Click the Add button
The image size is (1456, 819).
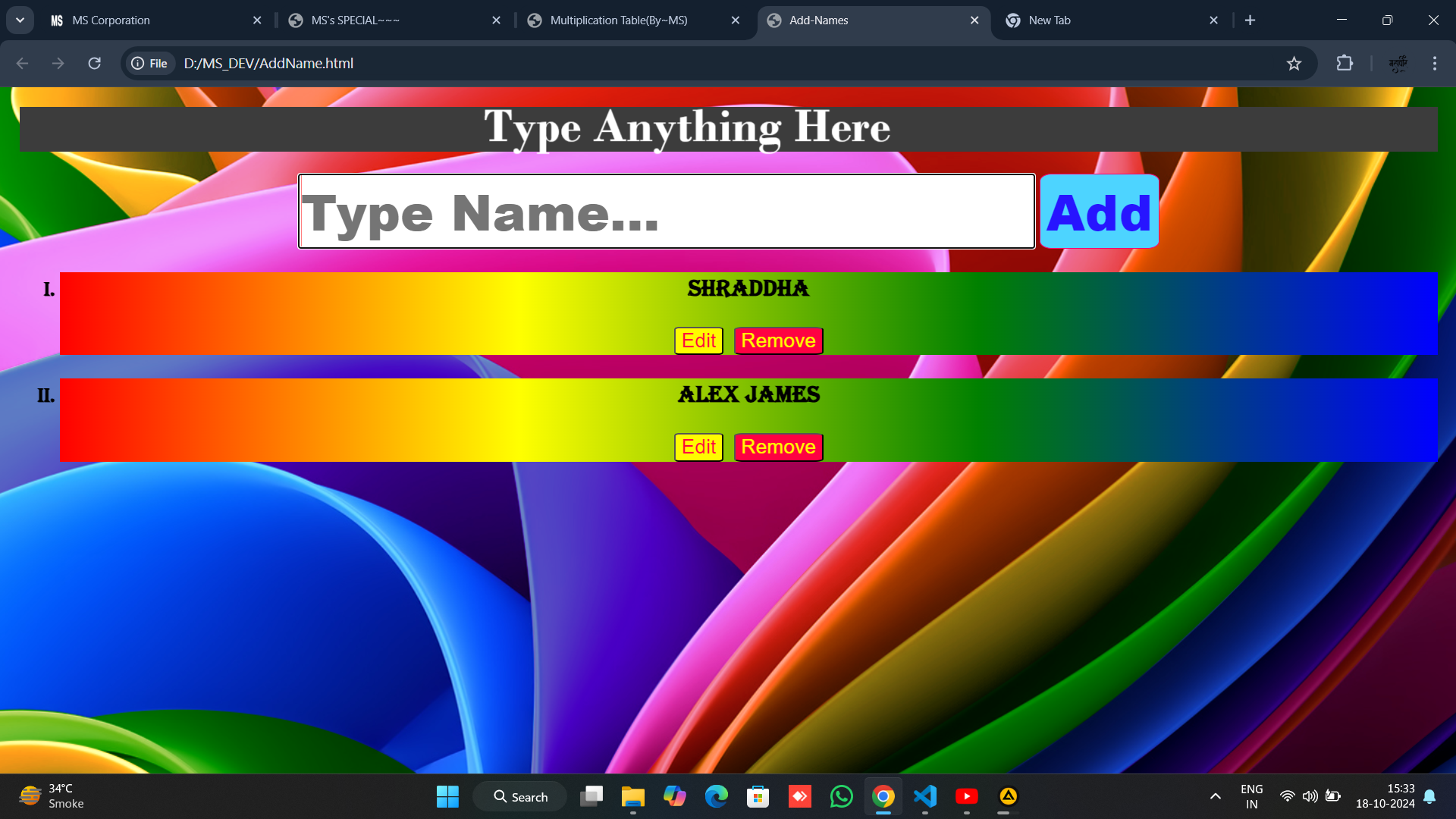point(1099,212)
